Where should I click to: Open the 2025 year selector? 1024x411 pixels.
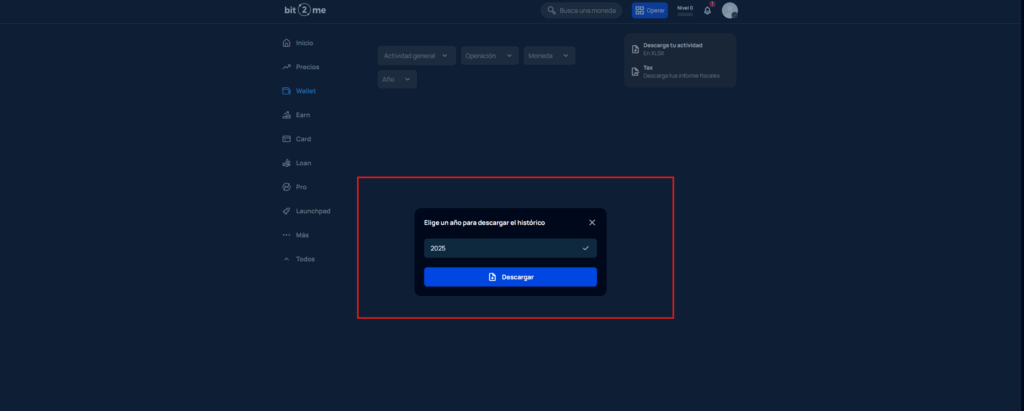[x=510, y=248]
